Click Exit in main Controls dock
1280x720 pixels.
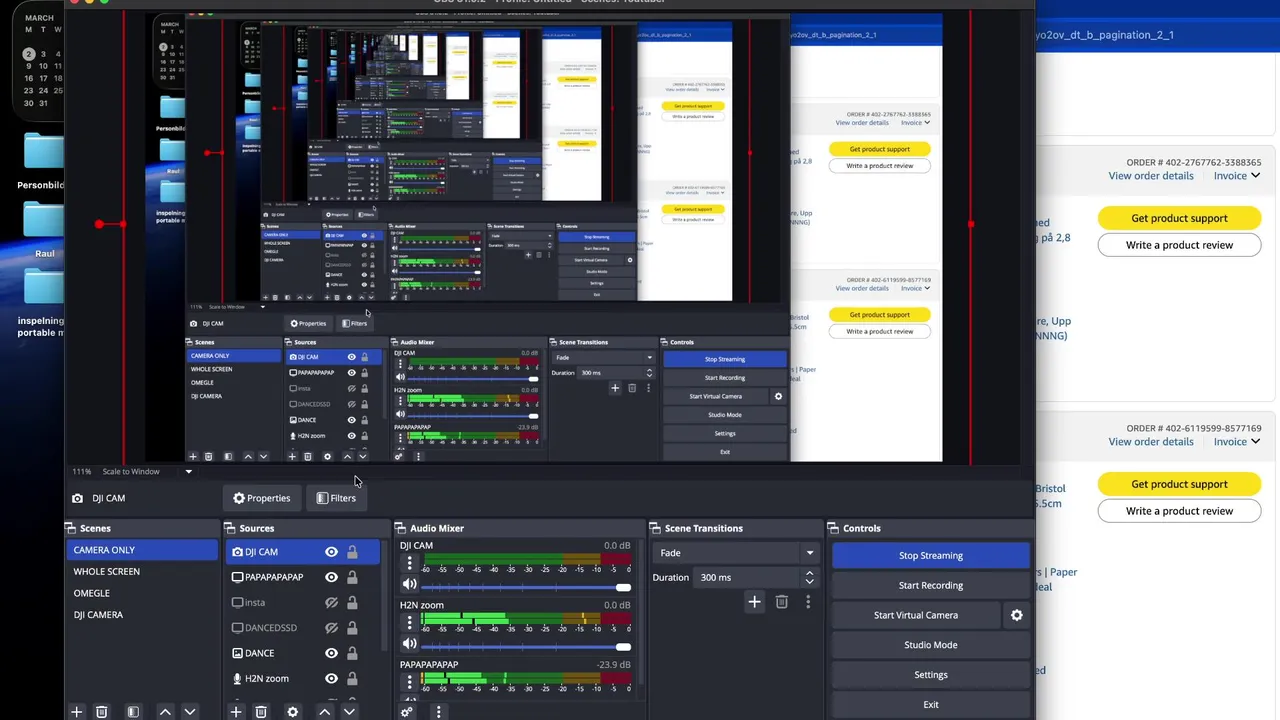tap(931, 704)
